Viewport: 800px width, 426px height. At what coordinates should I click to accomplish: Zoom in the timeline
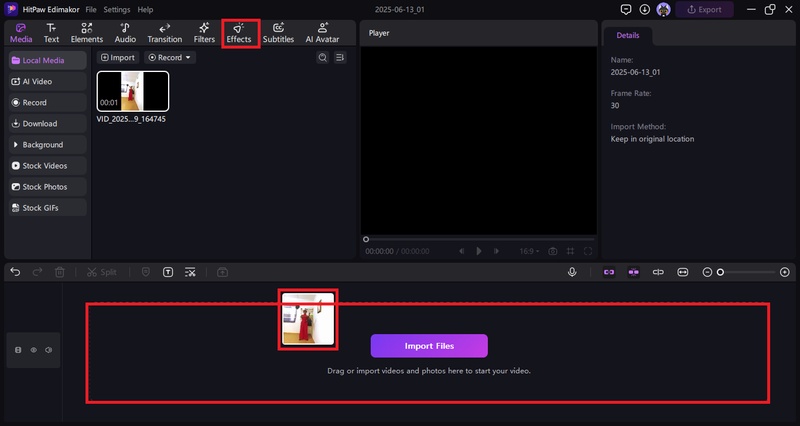[x=785, y=272]
